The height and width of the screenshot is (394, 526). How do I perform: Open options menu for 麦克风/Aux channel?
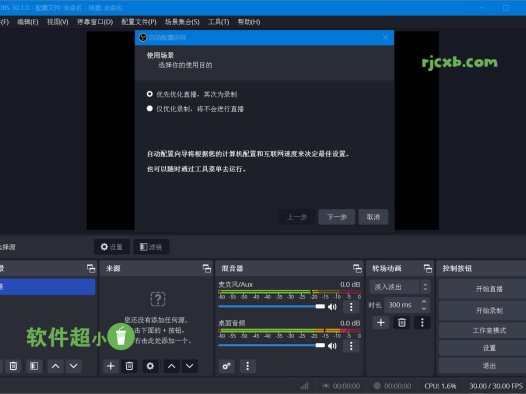(351, 306)
